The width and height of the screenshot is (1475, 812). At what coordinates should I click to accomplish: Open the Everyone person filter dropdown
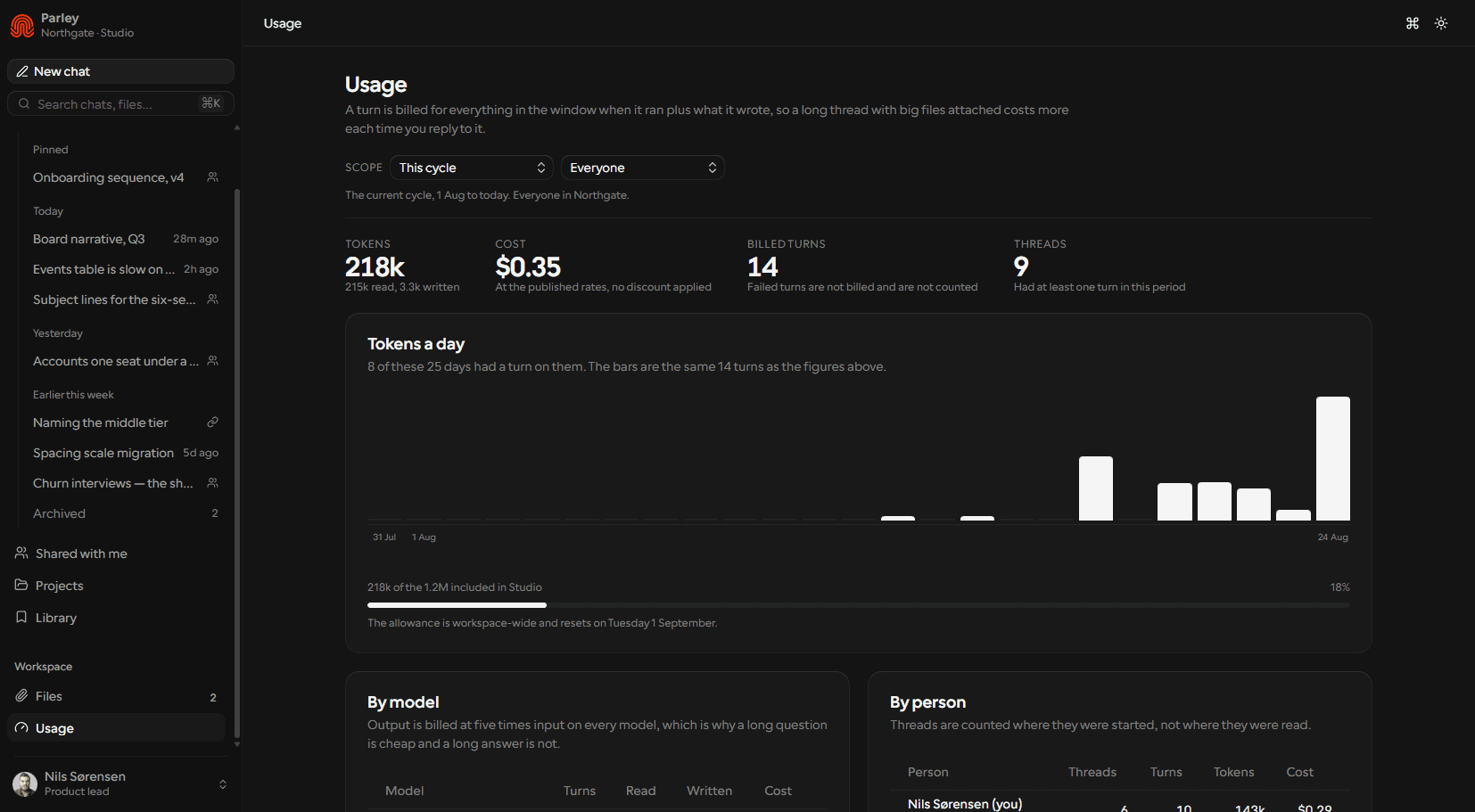[x=643, y=168]
